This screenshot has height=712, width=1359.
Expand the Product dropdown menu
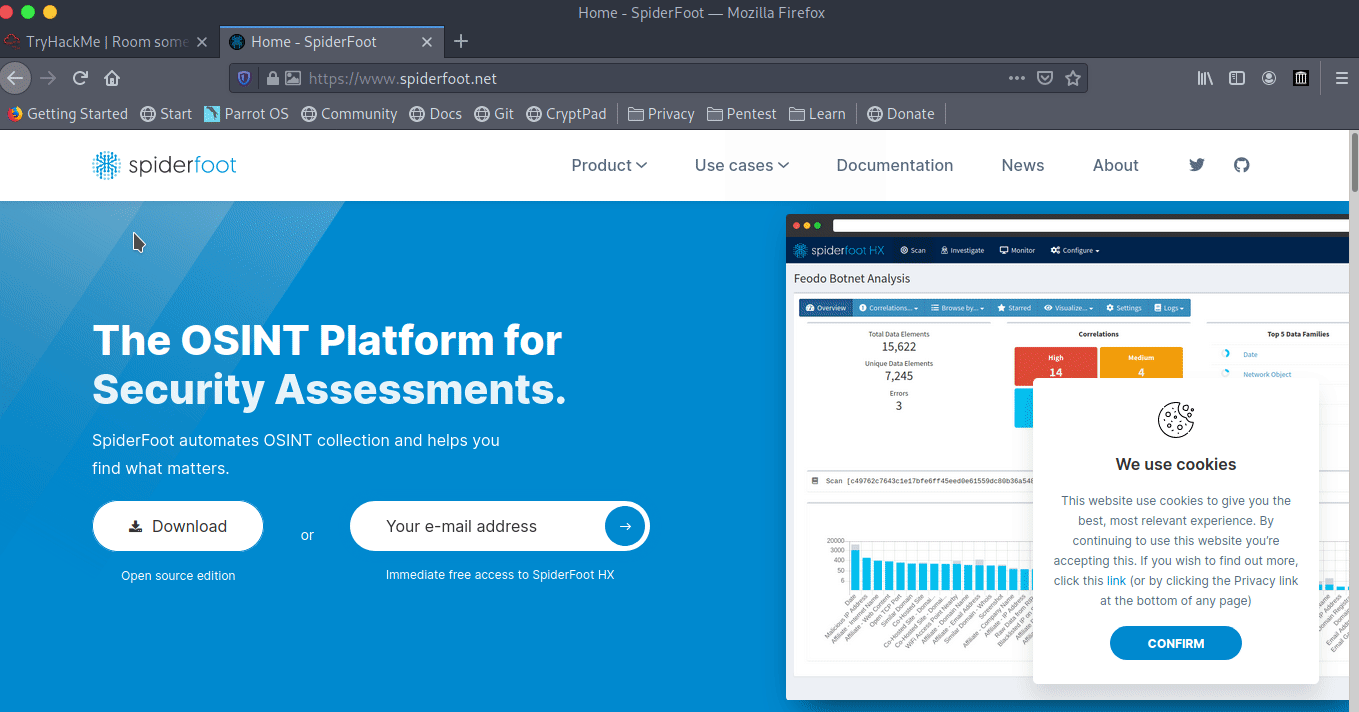(609, 165)
